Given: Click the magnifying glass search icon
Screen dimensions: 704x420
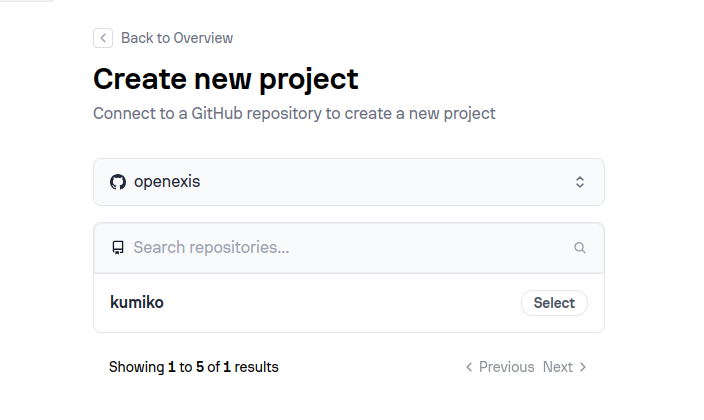Looking at the screenshot, I should point(580,248).
